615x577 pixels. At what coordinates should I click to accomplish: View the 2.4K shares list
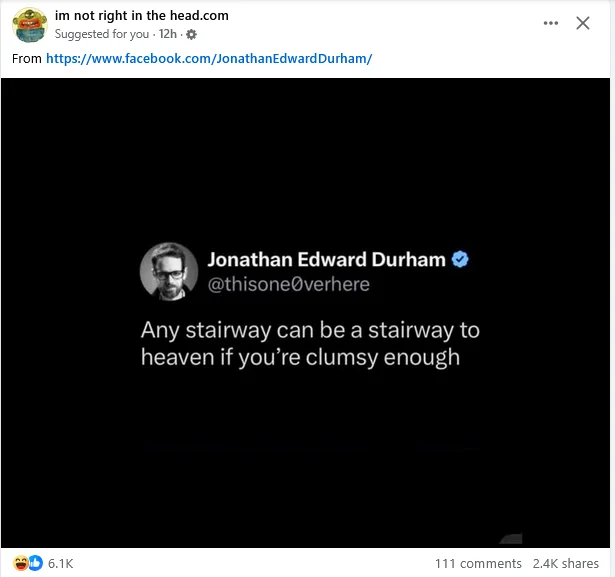[x=566, y=564]
